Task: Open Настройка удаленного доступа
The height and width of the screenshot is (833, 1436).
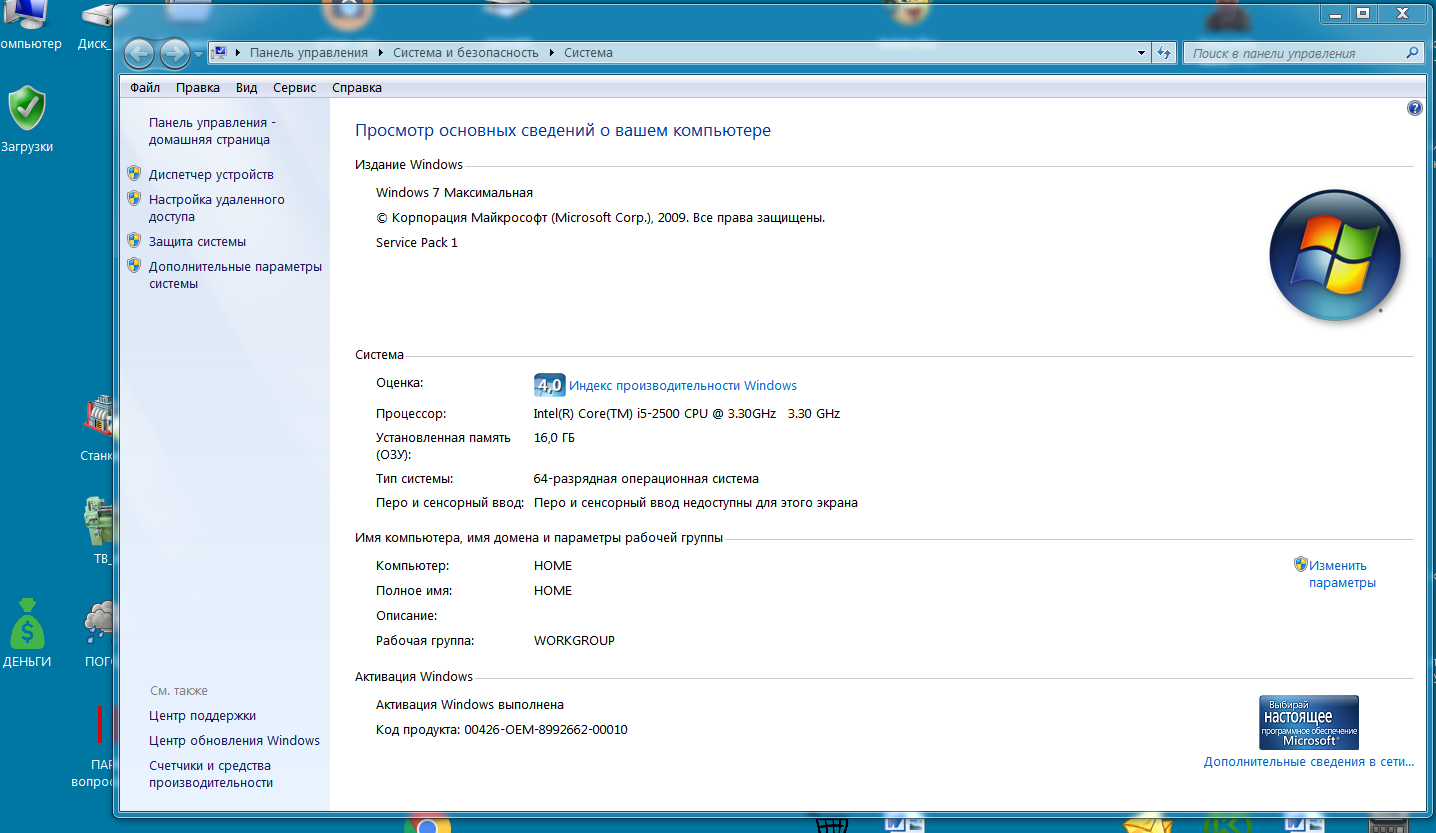Action: pos(217,208)
